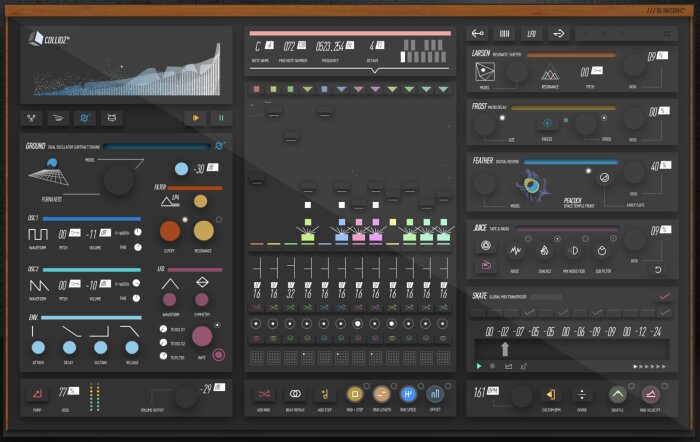This screenshot has height=442, width=700.
Task: Toggle the Skate enable checkmark
Action: pos(664,296)
